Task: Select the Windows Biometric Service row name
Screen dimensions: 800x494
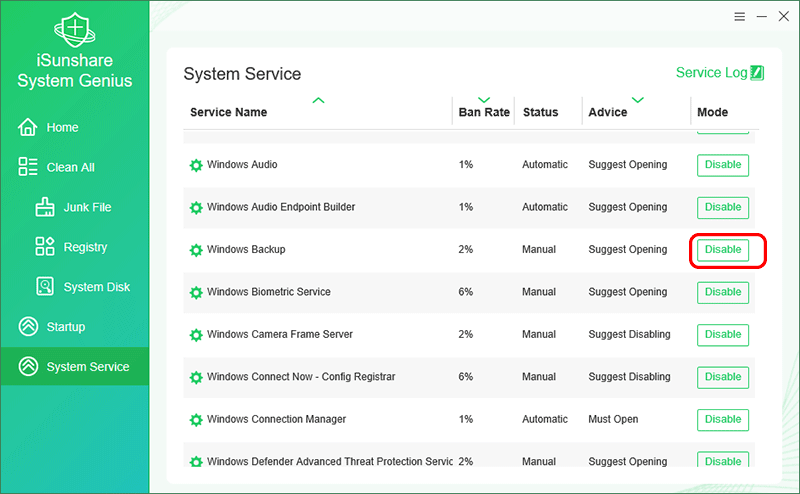Action: (268, 292)
